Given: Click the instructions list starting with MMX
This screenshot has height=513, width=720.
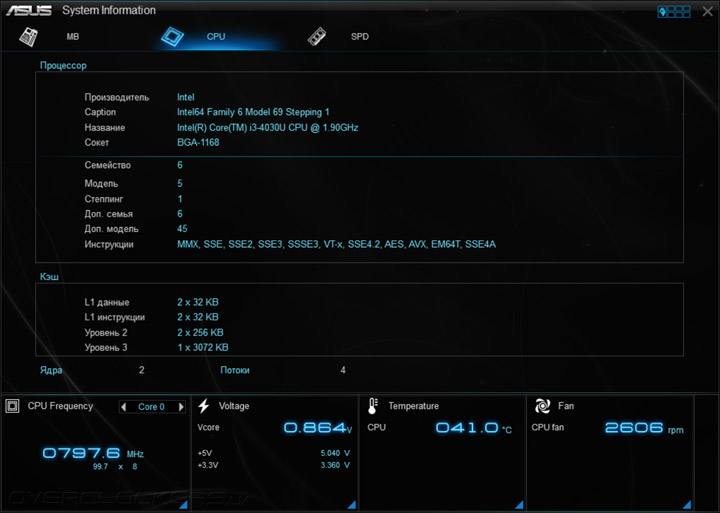Looking at the screenshot, I should pyautogui.click(x=337, y=244).
